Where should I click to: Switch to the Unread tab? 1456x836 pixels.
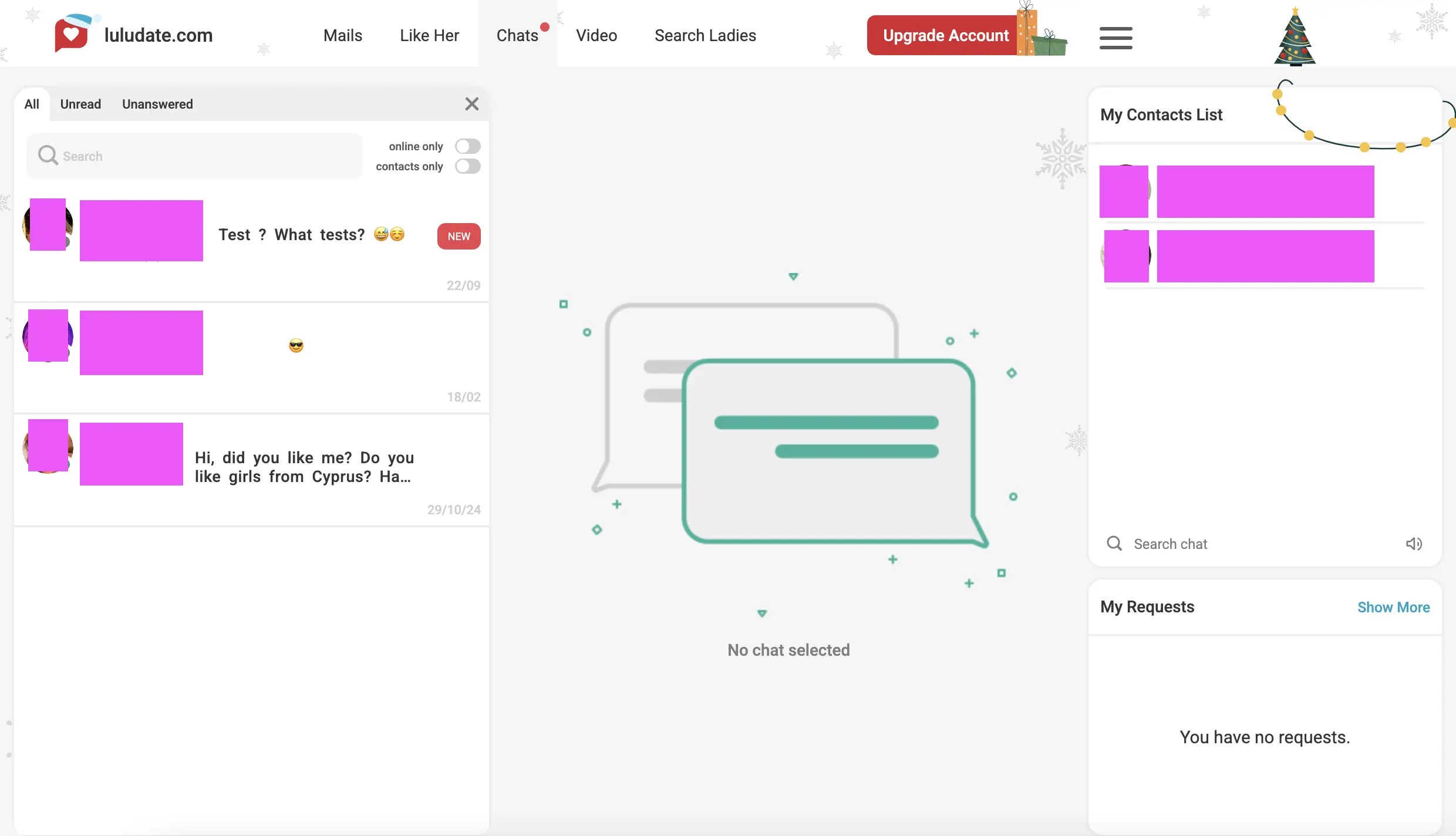pos(80,104)
